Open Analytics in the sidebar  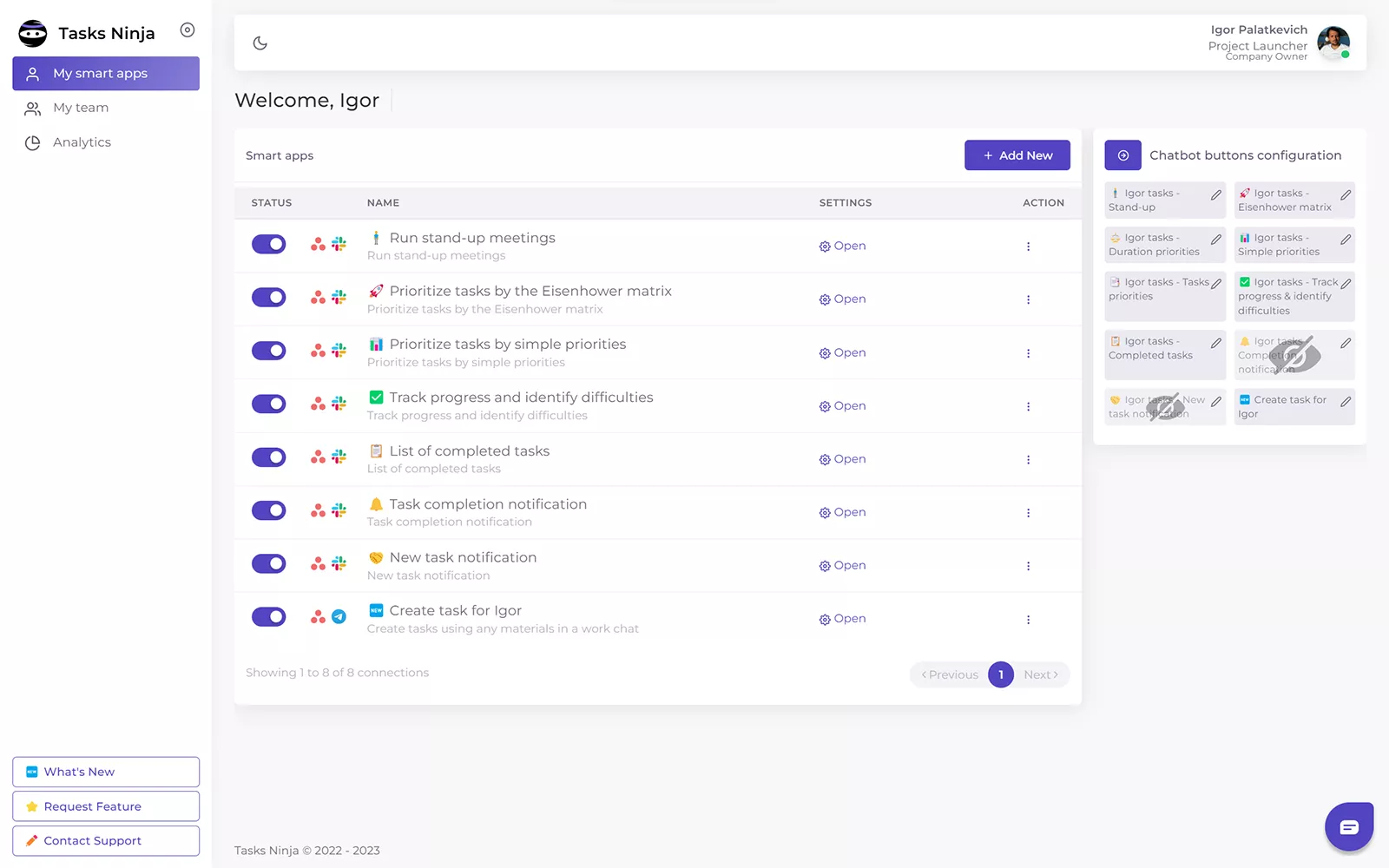pyautogui.click(x=82, y=142)
